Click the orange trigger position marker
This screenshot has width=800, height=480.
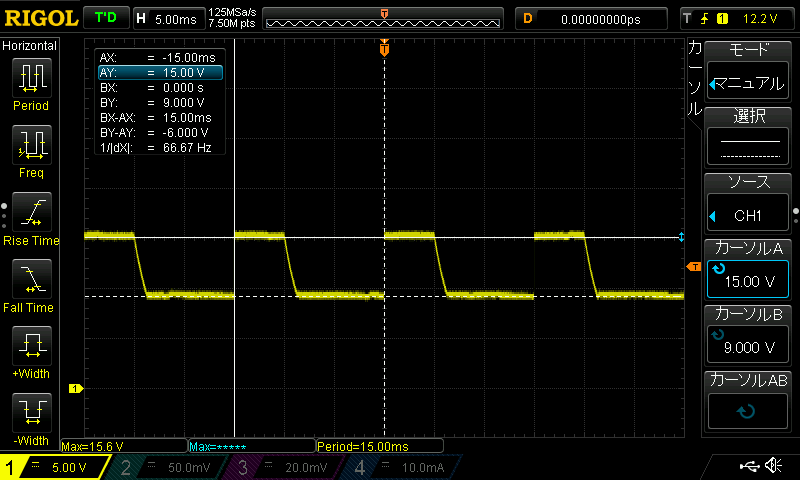pyautogui.click(x=384, y=49)
